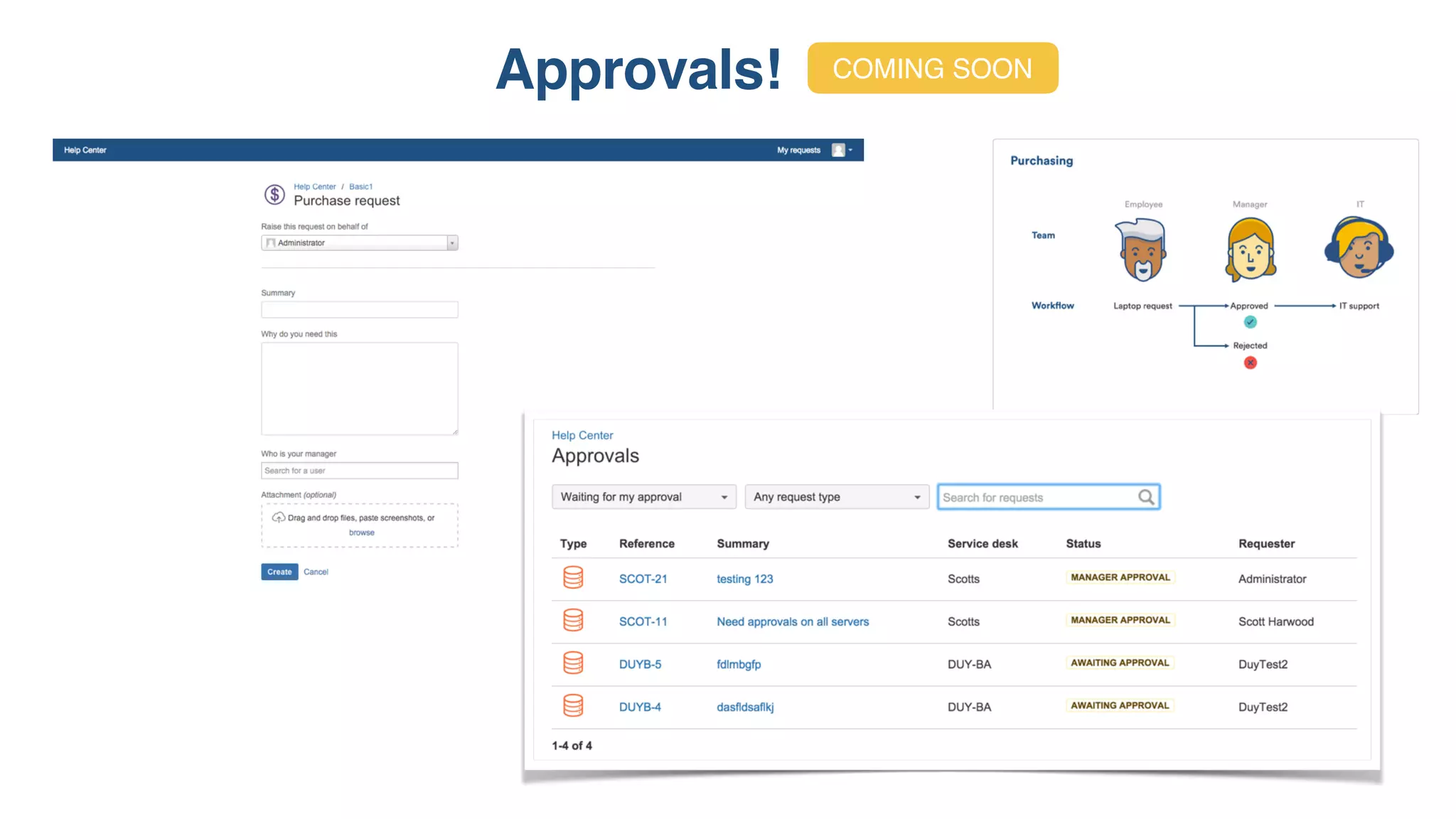Click the request type icon for SCOT-11
1456x819 pixels.
[573, 620]
